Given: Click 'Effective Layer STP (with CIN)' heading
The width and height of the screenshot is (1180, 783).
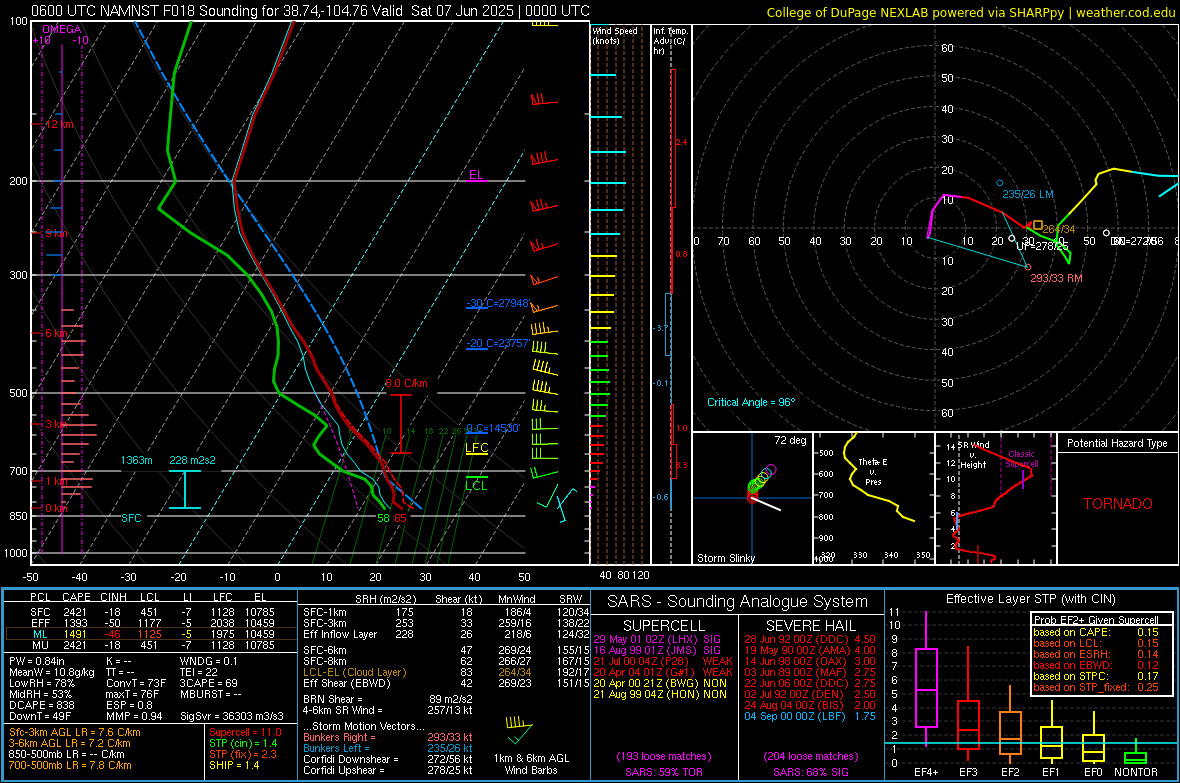Looking at the screenshot, I should tap(1030, 599).
